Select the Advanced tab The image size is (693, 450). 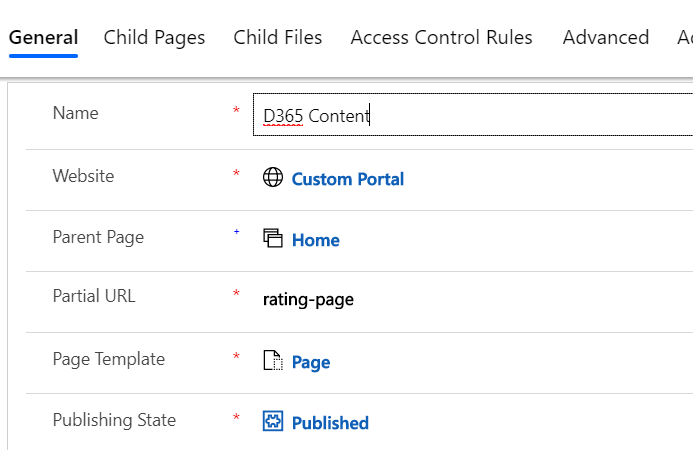pos(605,38)
